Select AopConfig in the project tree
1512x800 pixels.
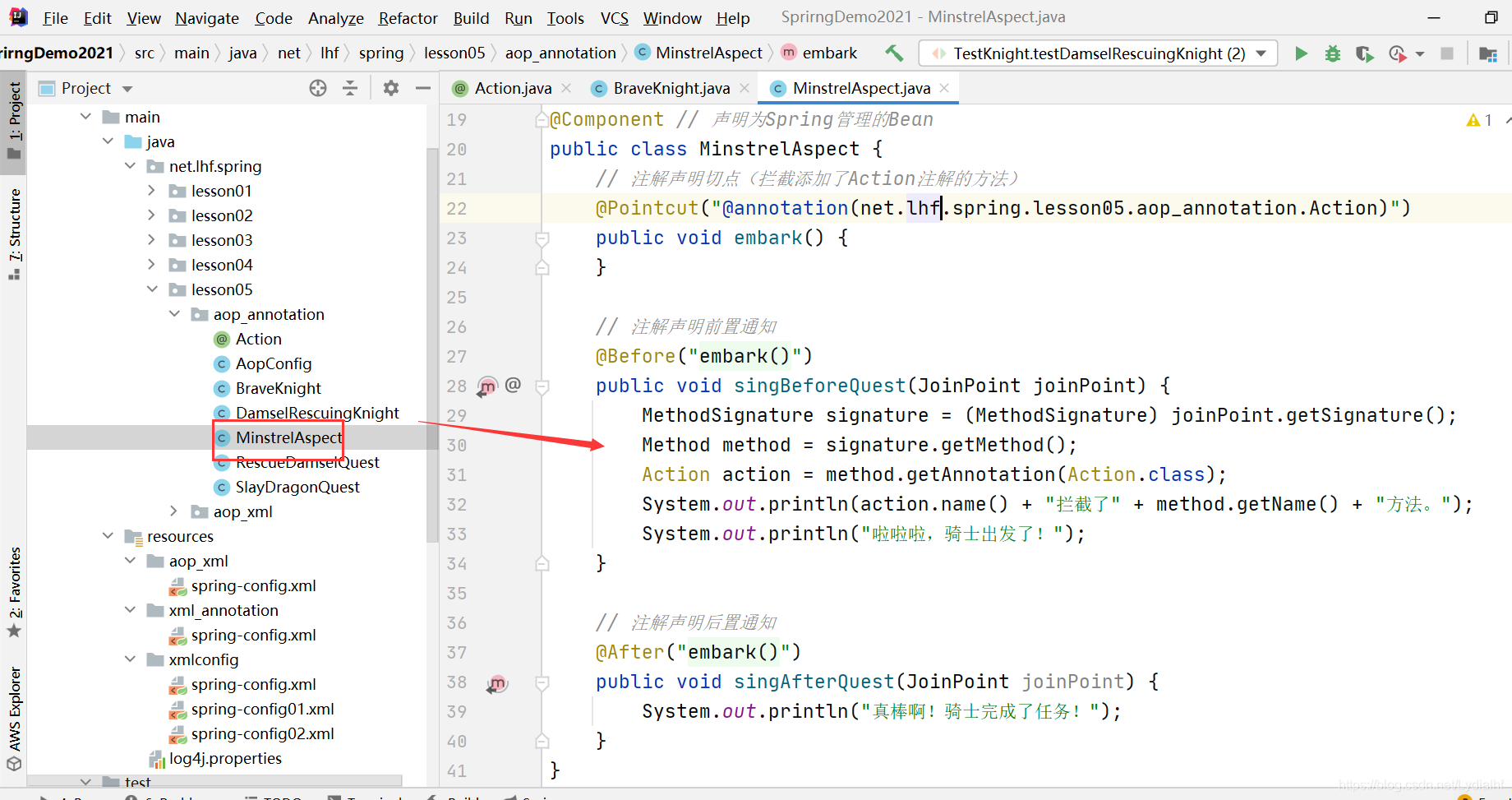[274, 363]
